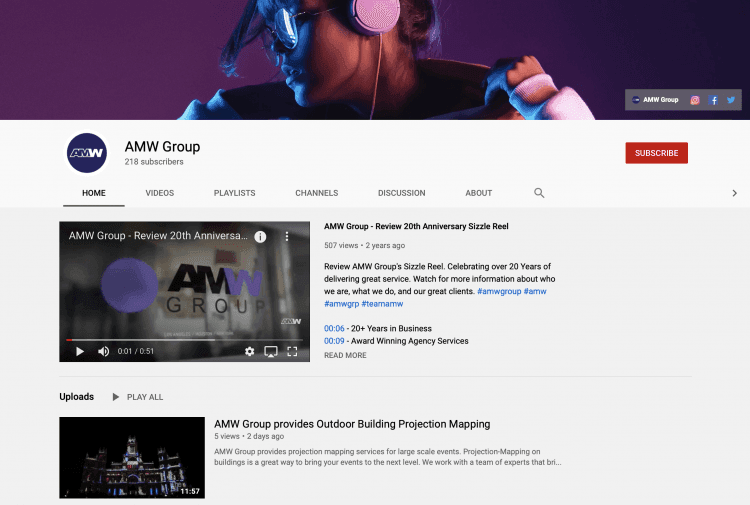Open the video settings gear

tap(249, 351)
